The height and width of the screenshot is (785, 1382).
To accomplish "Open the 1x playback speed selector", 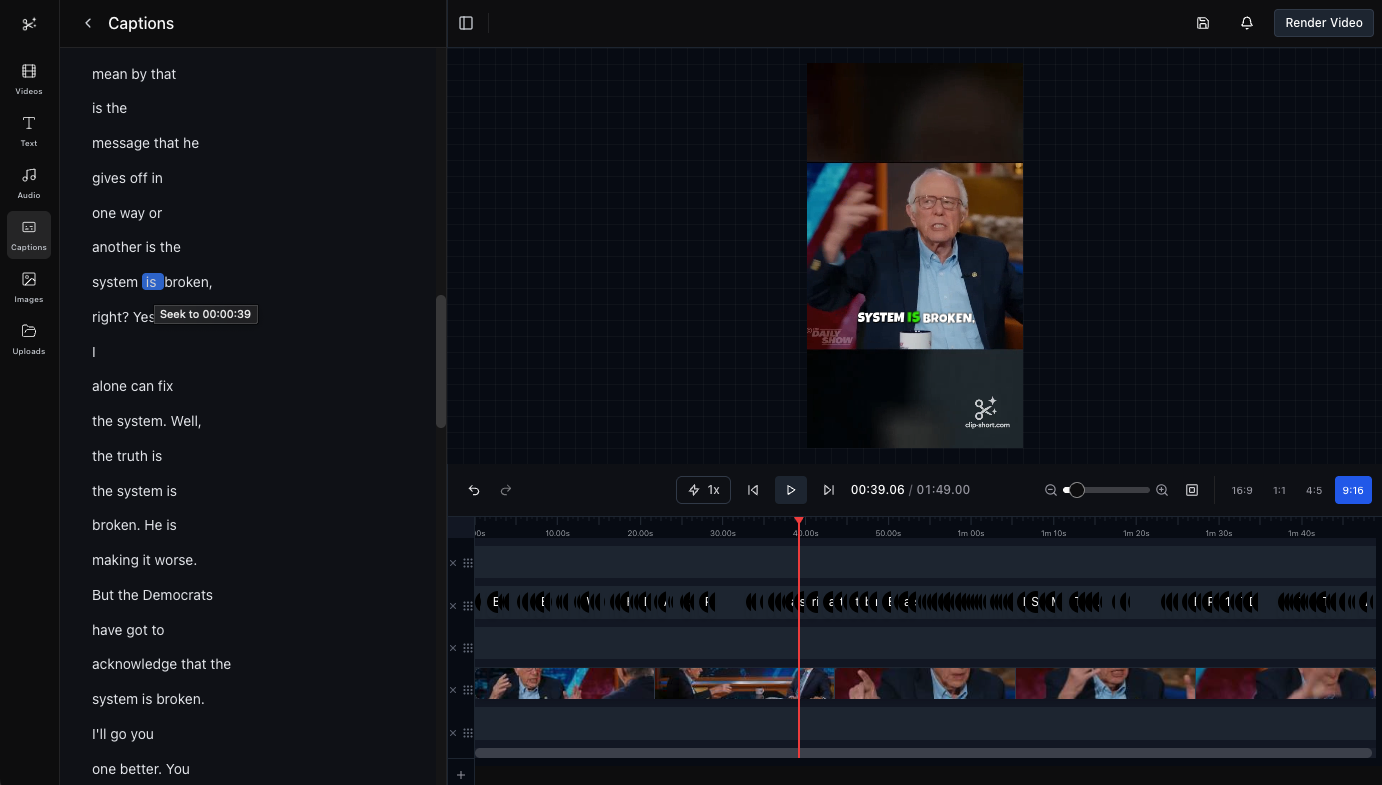I will (x=704, y=490).
